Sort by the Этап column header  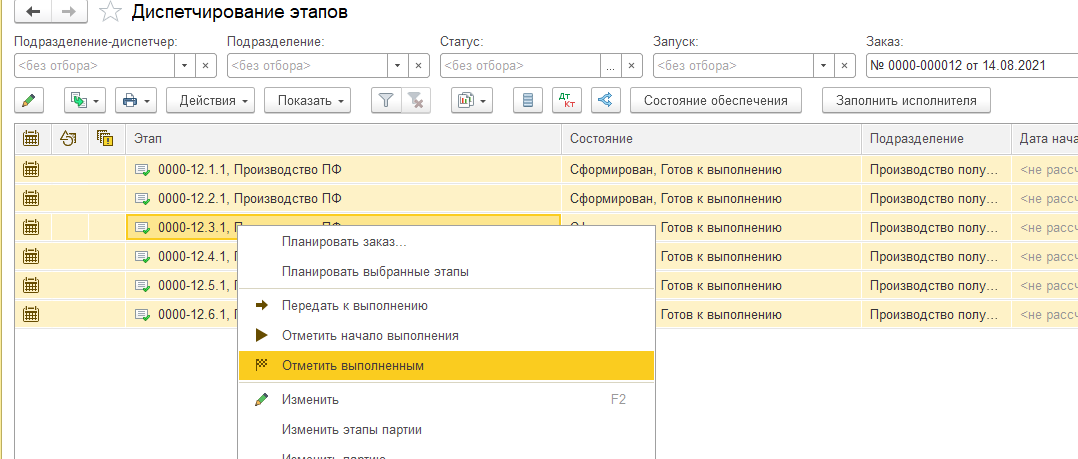tap(343, 139)
